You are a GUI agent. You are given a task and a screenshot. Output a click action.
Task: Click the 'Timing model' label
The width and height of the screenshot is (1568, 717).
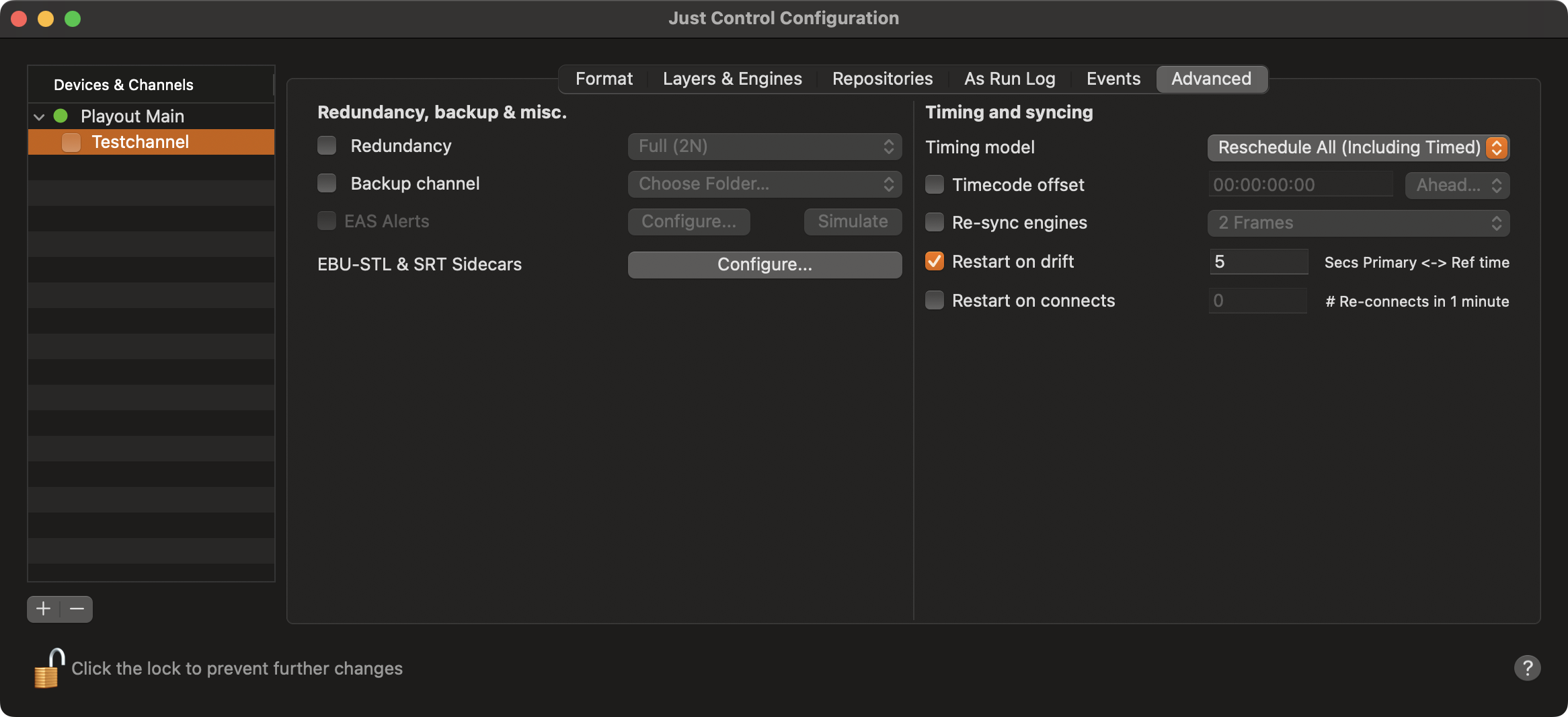click(980, 147)
